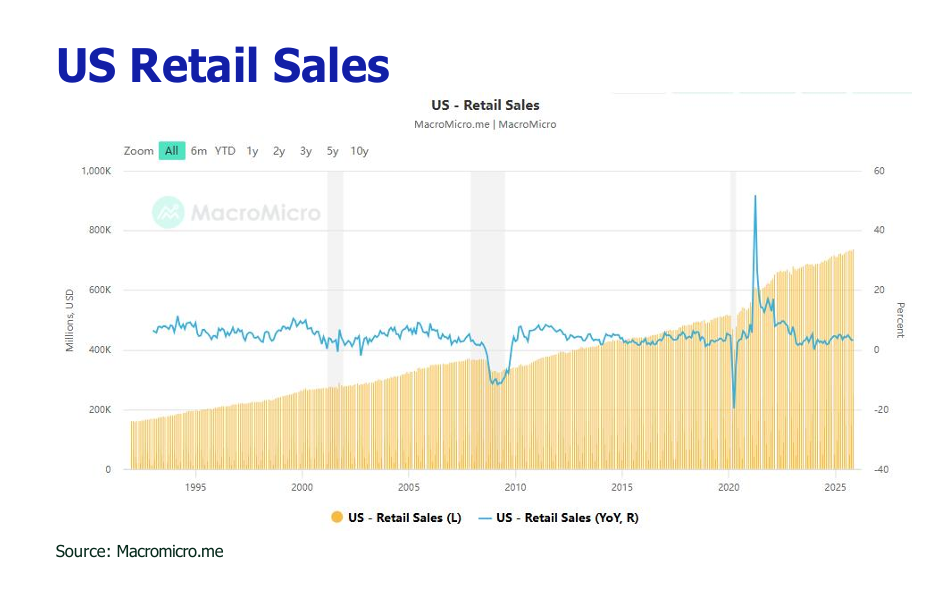Click the MacroMicro watermark logo icon
Viewport: 944px width, 595px height.
[168, 212]
